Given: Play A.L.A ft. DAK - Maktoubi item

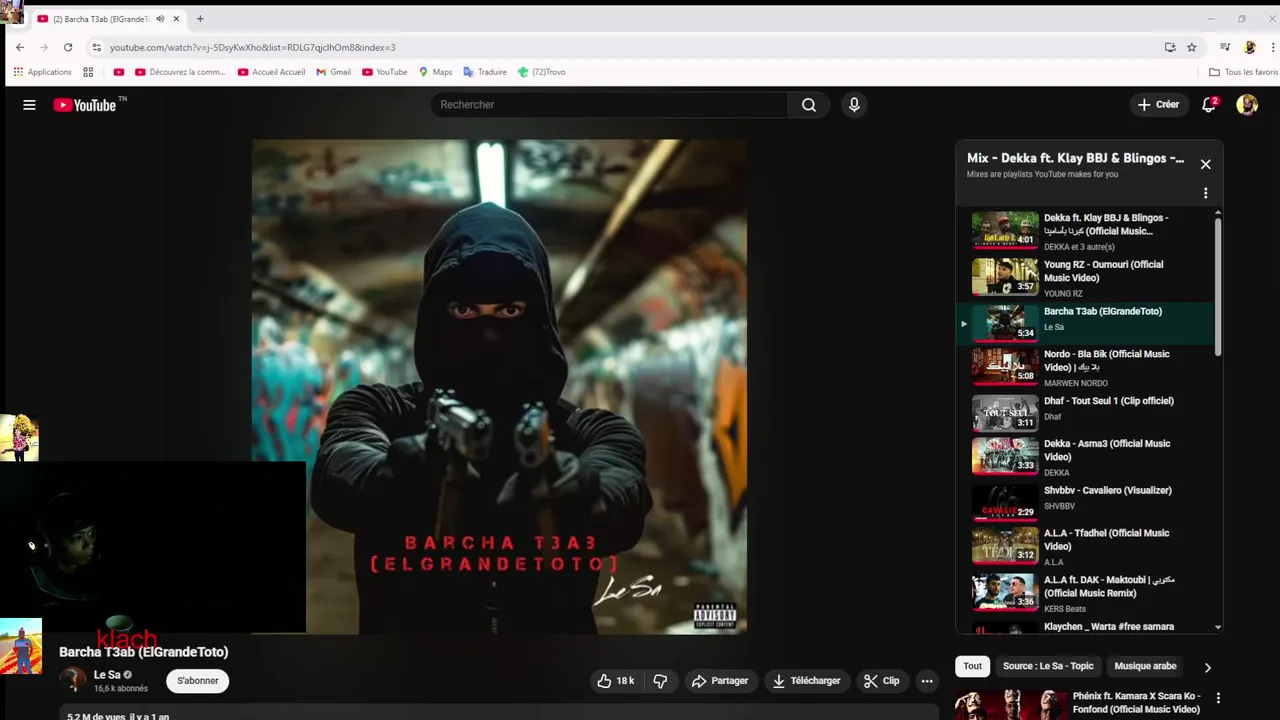Looking at the screenshot, I should (x=1085, y=592).
